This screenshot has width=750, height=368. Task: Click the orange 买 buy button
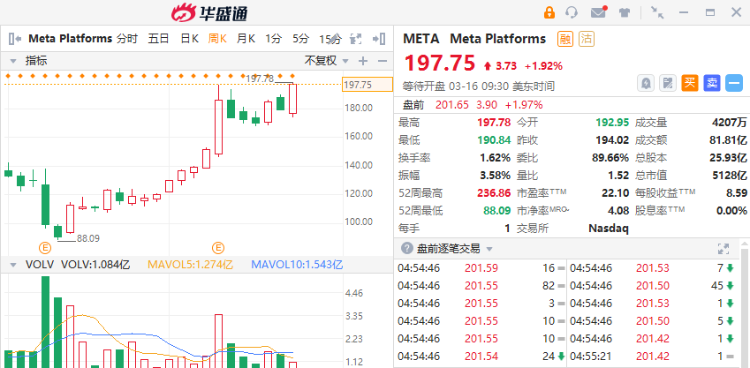[689, 83]
